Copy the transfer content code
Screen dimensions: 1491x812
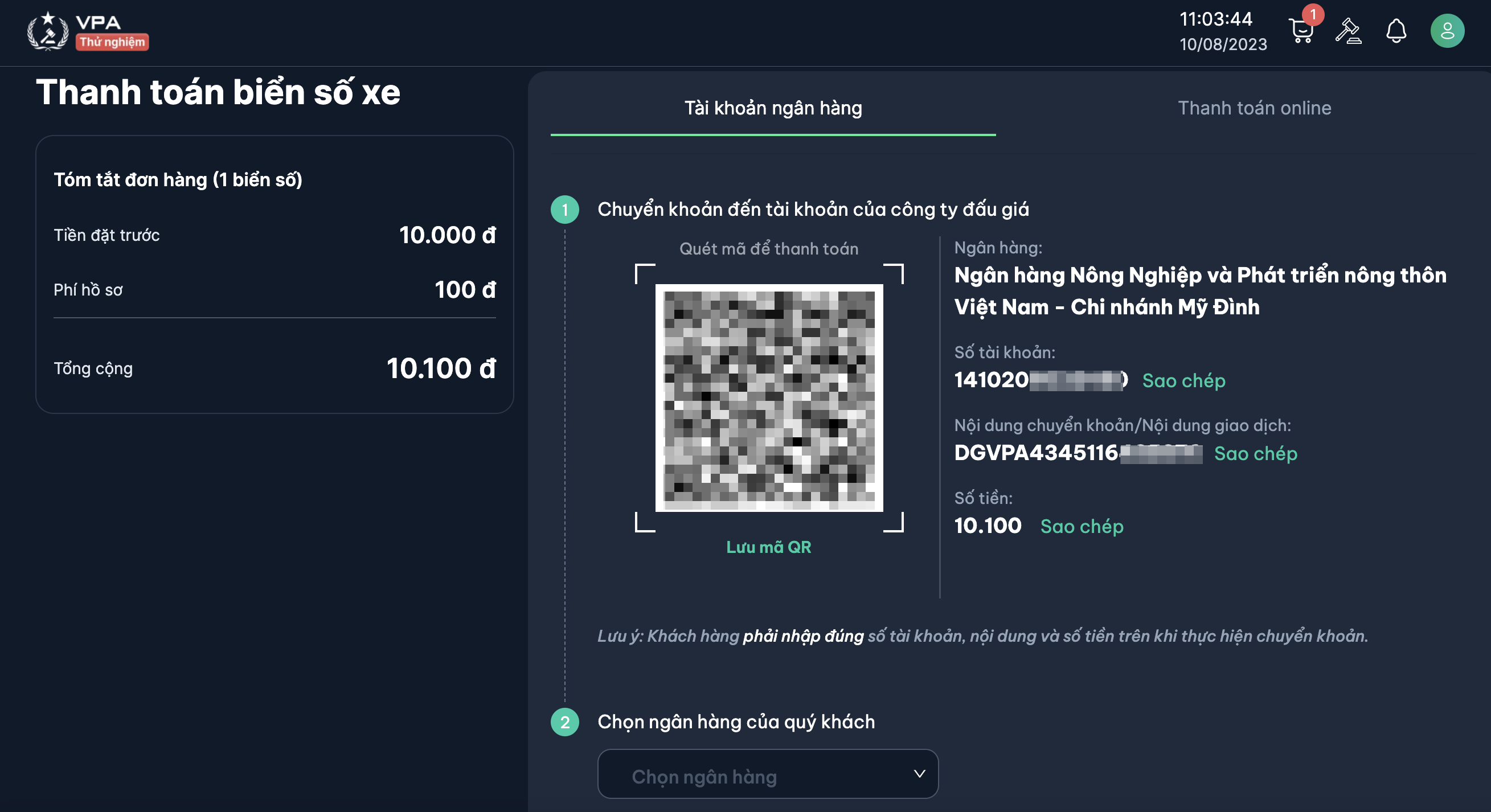click(x=1255, y=454)
